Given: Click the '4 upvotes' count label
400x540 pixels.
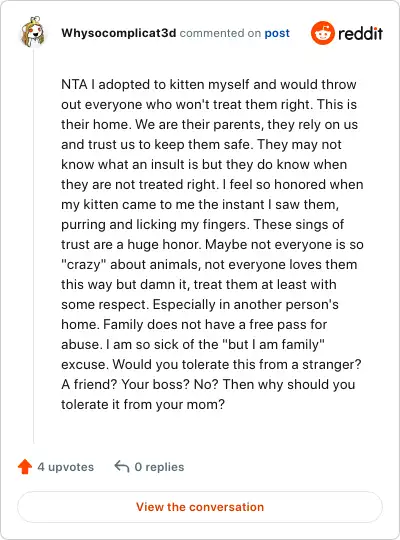Looking at the screenshot, I should [65, 467].
